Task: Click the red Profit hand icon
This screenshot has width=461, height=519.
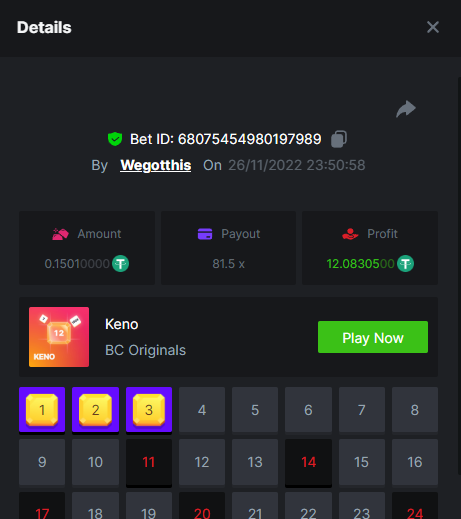Action: pos(350,234)
